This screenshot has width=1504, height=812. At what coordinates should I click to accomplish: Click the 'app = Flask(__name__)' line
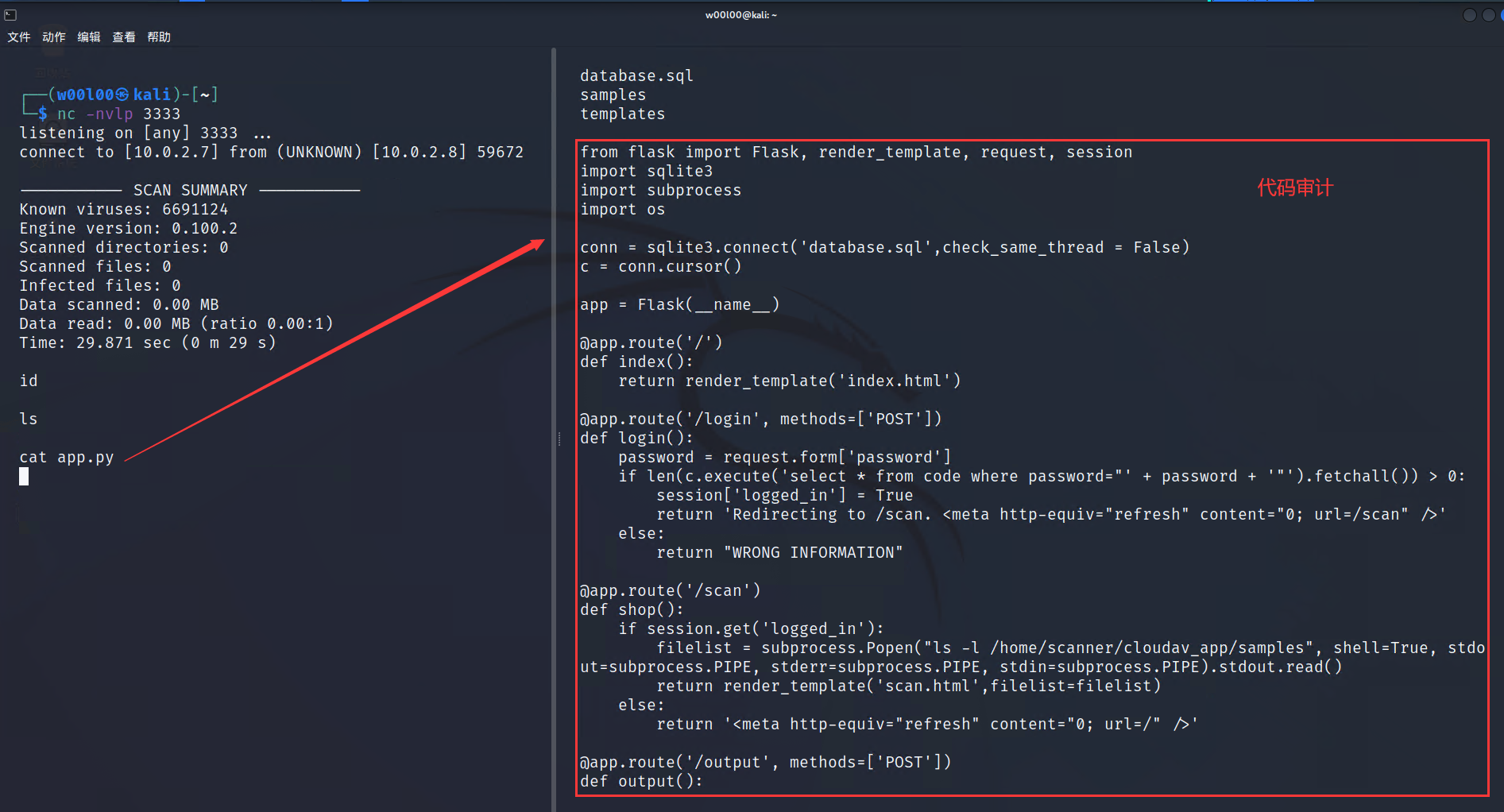[679, 304]
